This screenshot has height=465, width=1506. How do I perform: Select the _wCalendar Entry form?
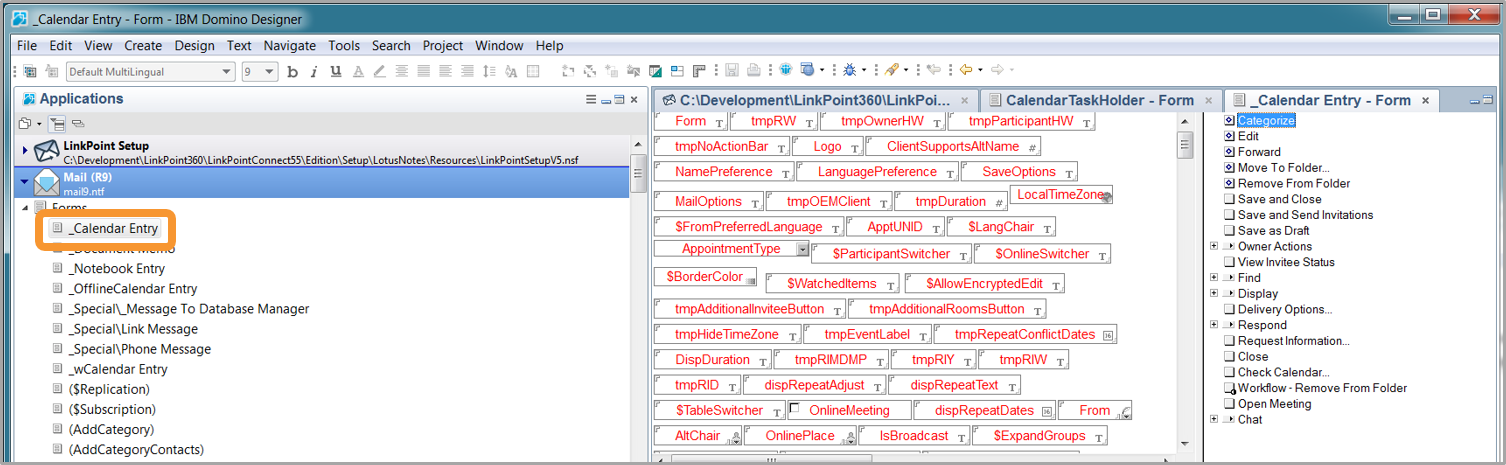pyautogui.click(x=118, y=369)
